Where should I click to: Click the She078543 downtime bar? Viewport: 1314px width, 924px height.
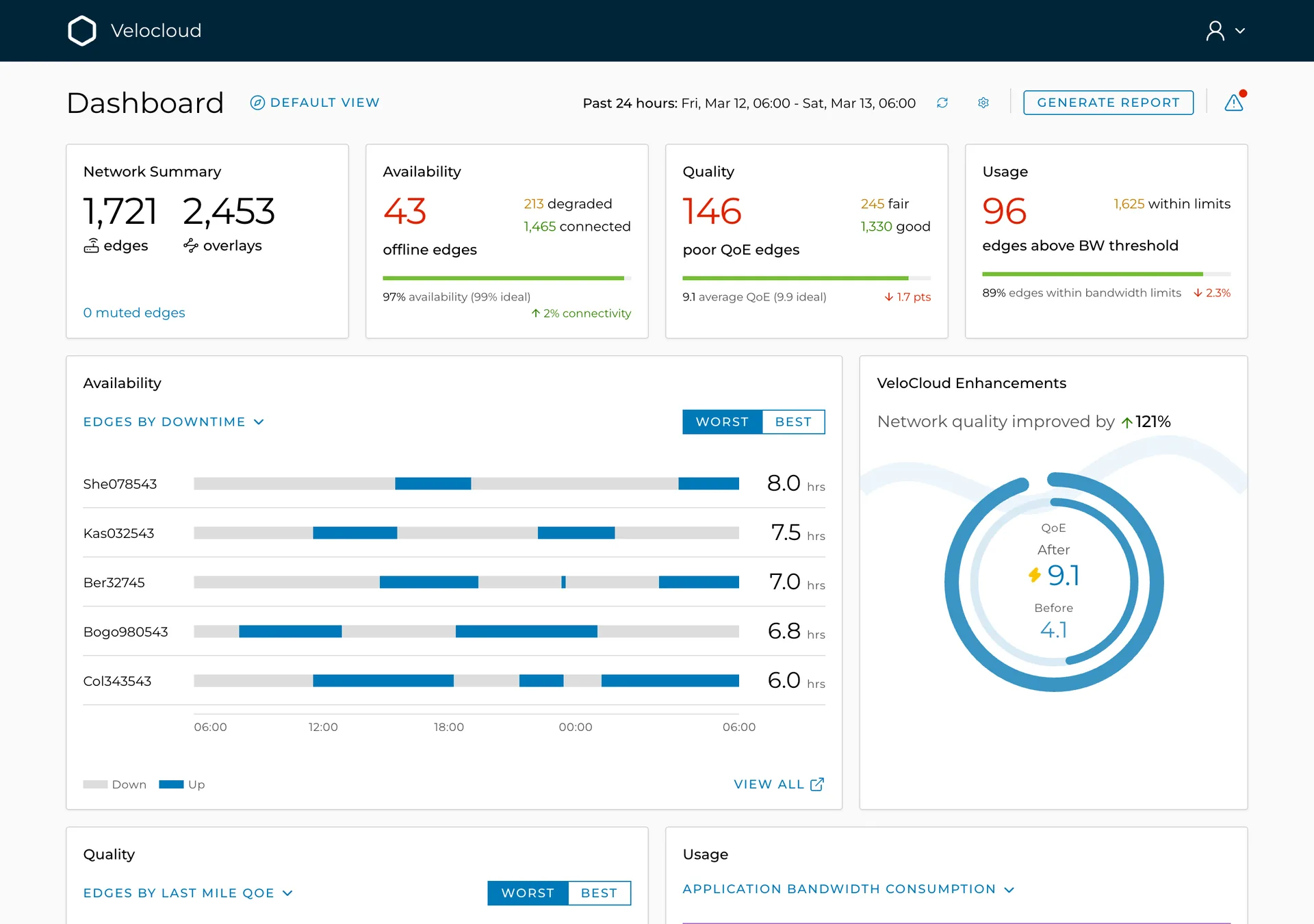(466, 483)
